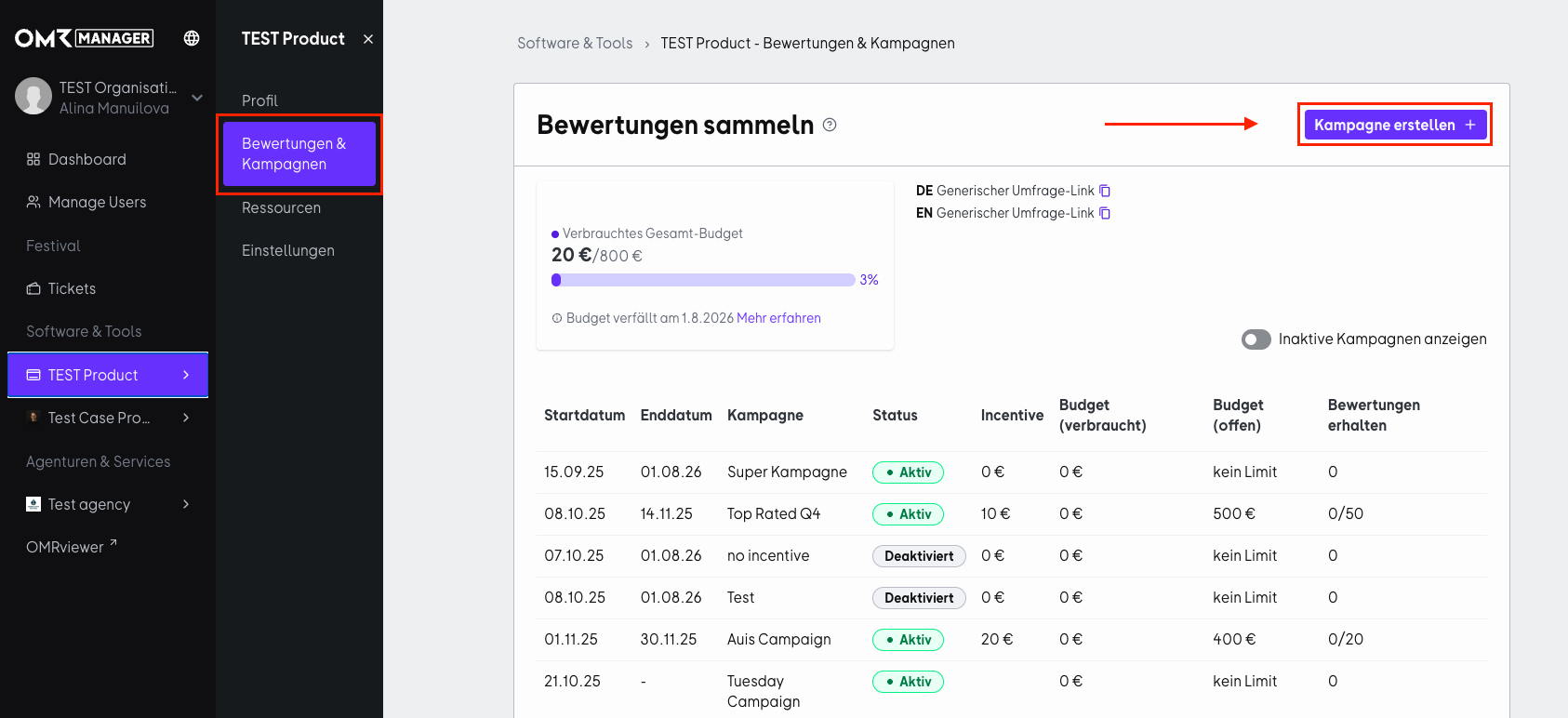This screenshot has height=718, width=1568.
Task: Open the Mehr erfahren link
Action: pyautogui.click(x=778, y=318)
